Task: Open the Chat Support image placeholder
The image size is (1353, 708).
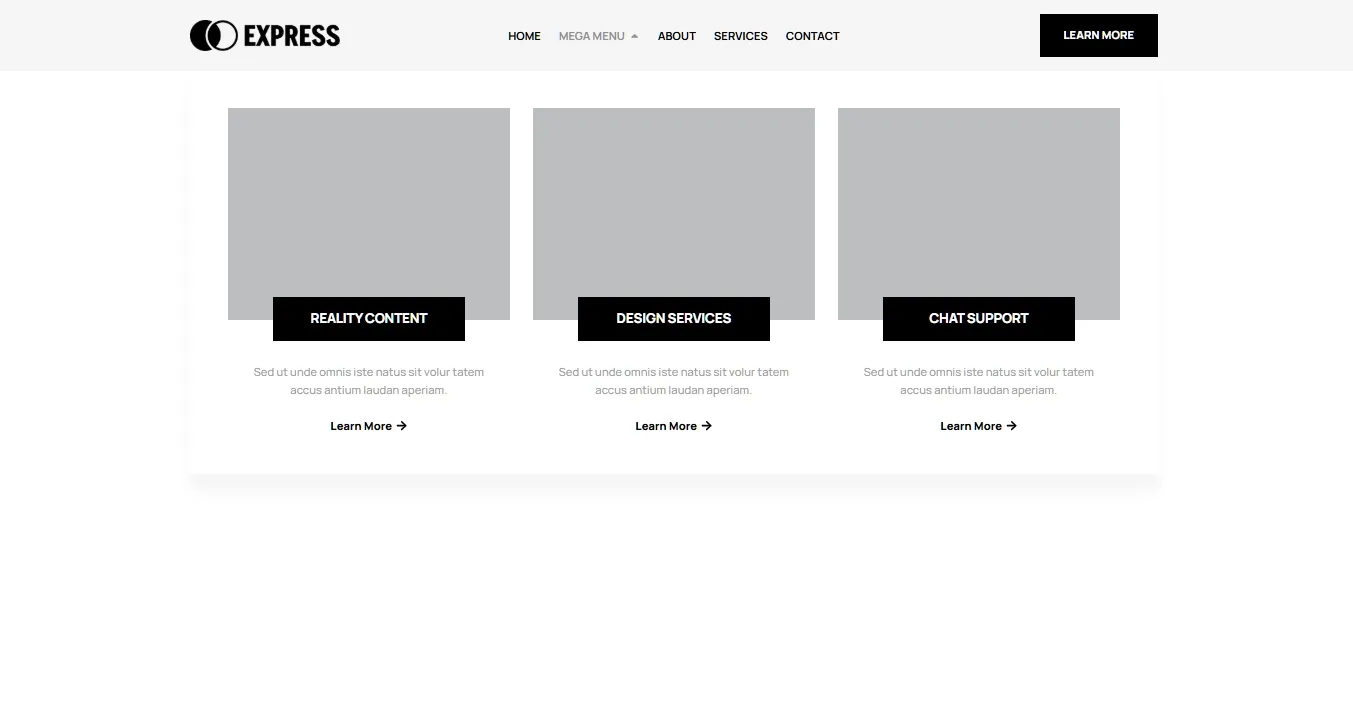Action: pyautogui.click(x=979, y=200)
